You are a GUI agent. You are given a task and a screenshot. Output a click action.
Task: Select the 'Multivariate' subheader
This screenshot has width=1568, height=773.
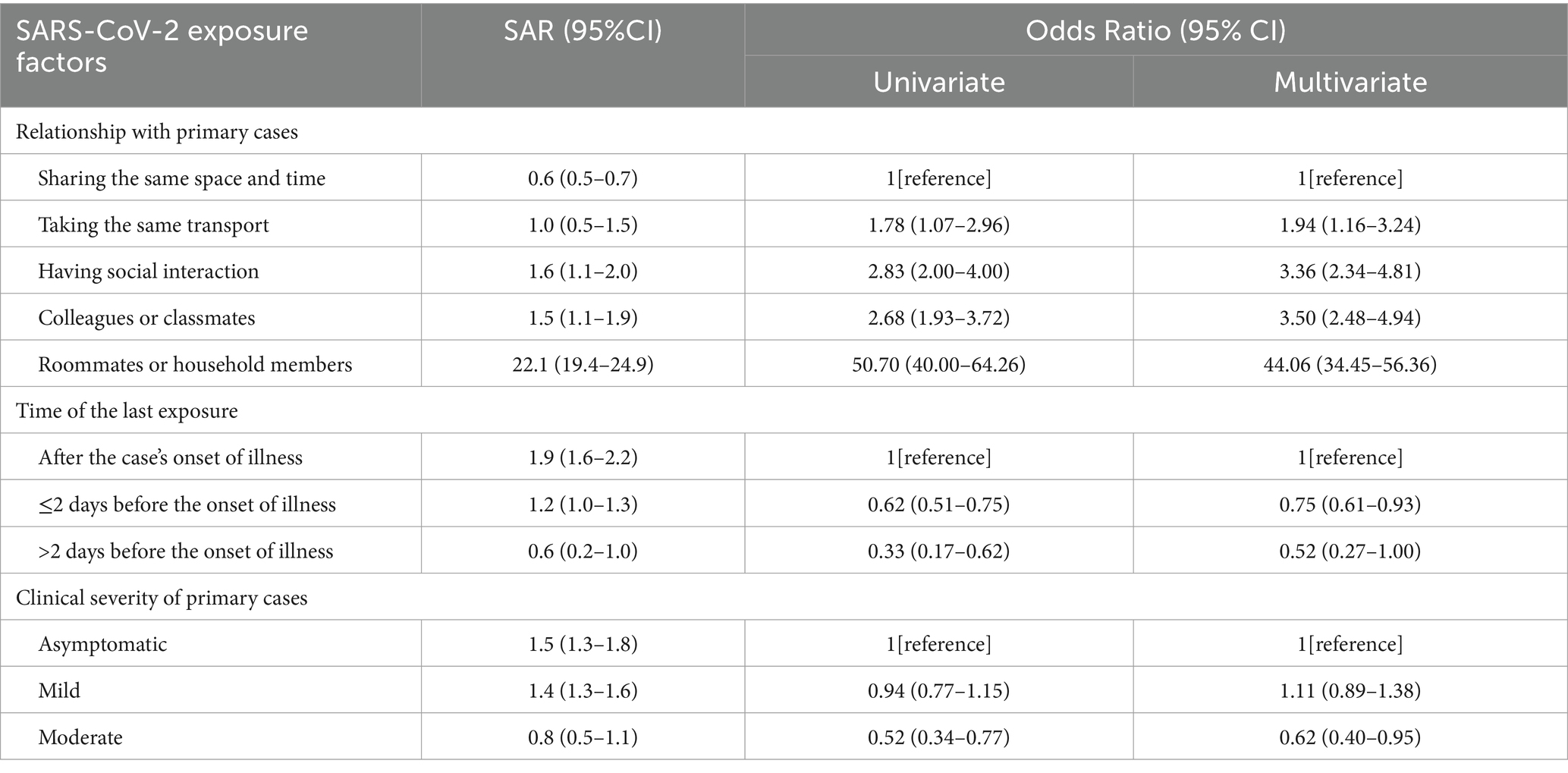[x=1350, y=82]
